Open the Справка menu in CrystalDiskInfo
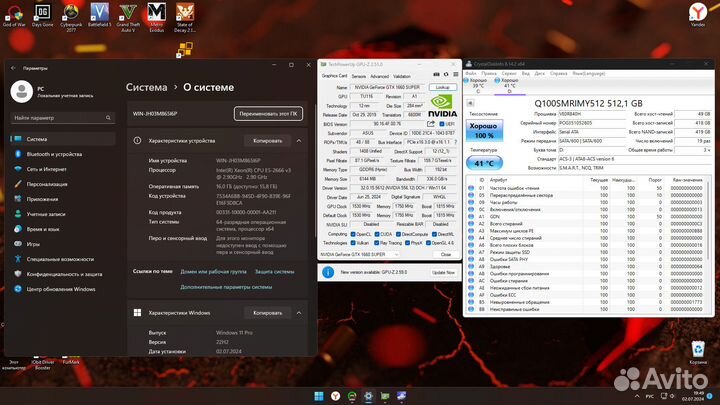Viewport: 720px width, 405px height. [558, 73]
